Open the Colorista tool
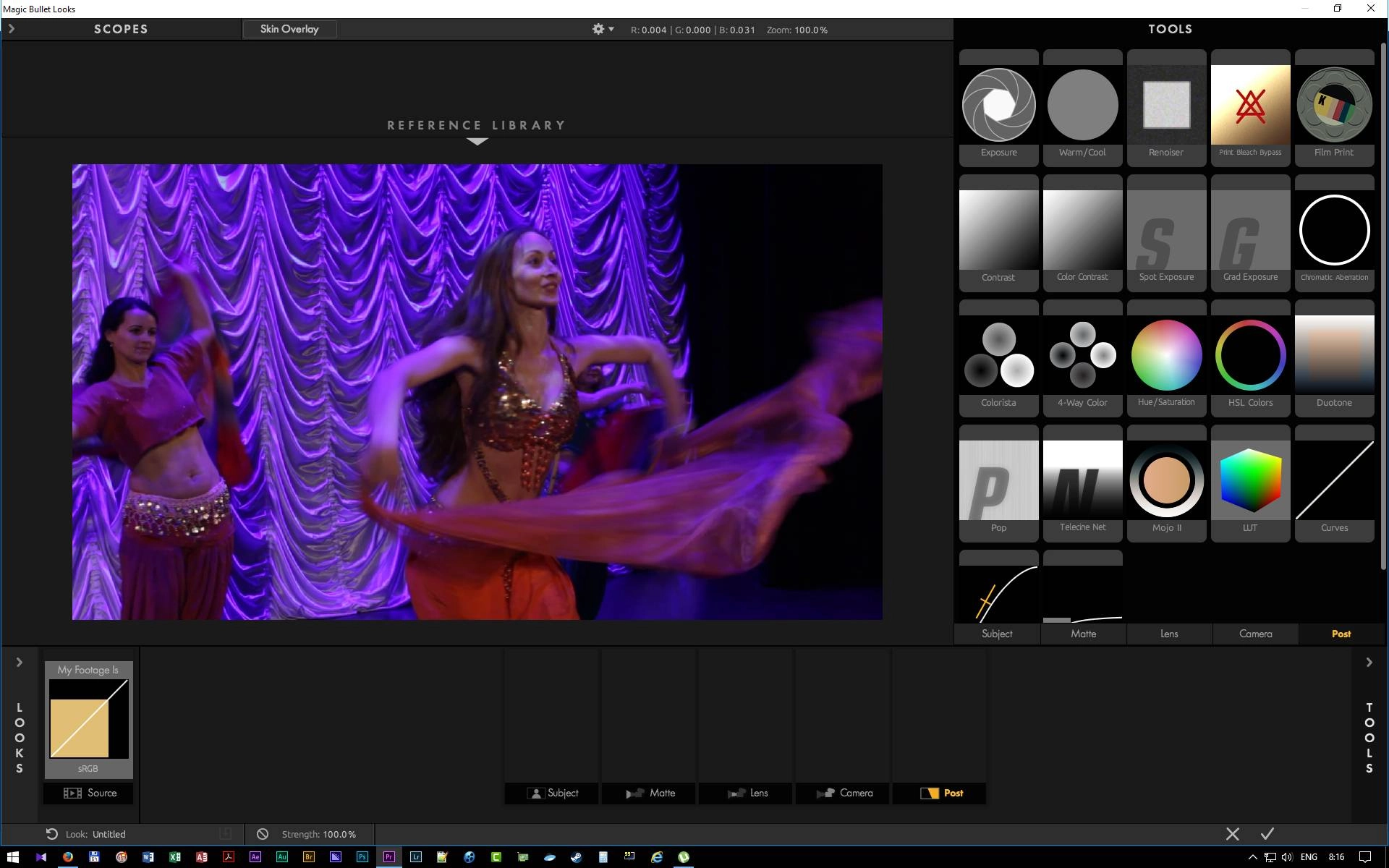This screenshot has width=1389, height=868. 998,358
